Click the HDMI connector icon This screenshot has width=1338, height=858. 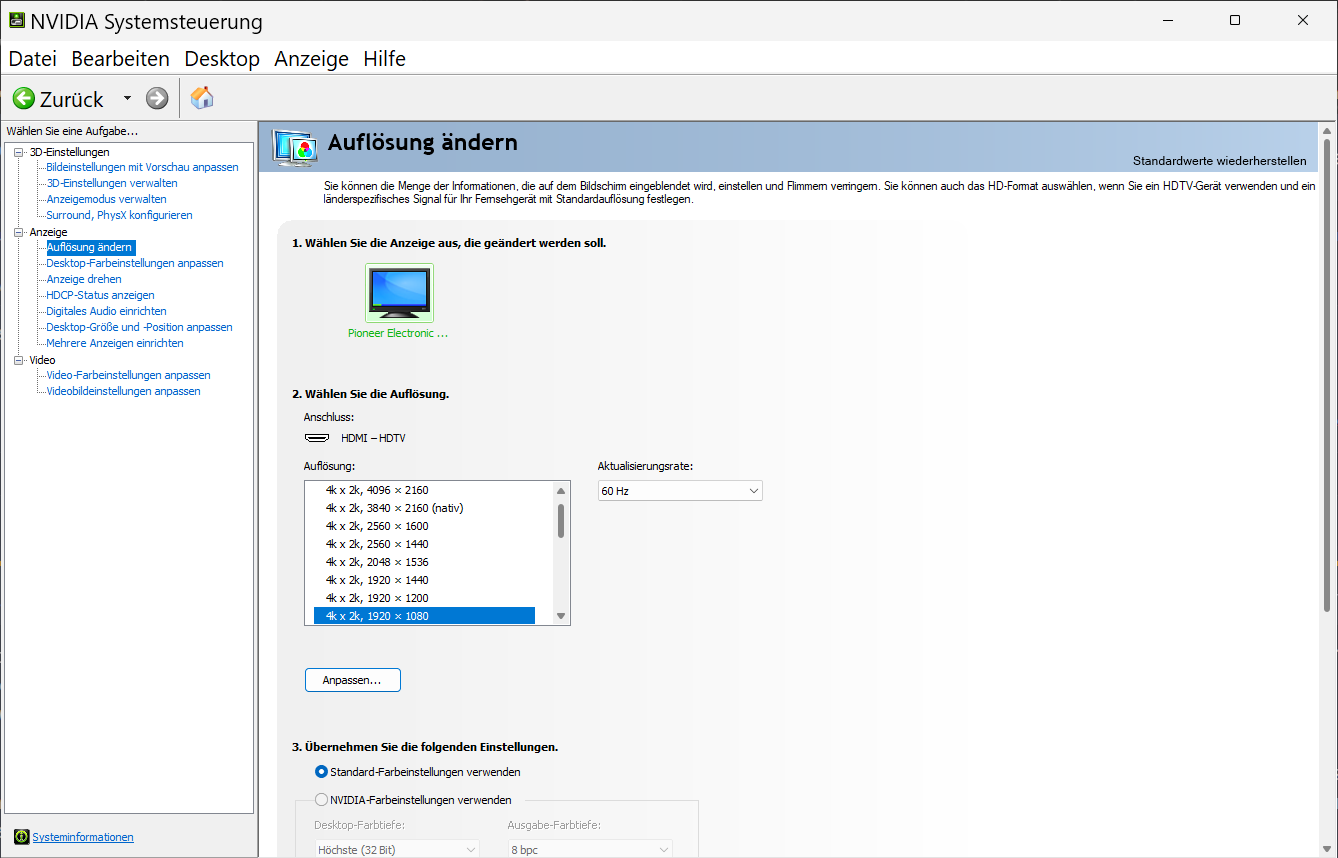317,438
